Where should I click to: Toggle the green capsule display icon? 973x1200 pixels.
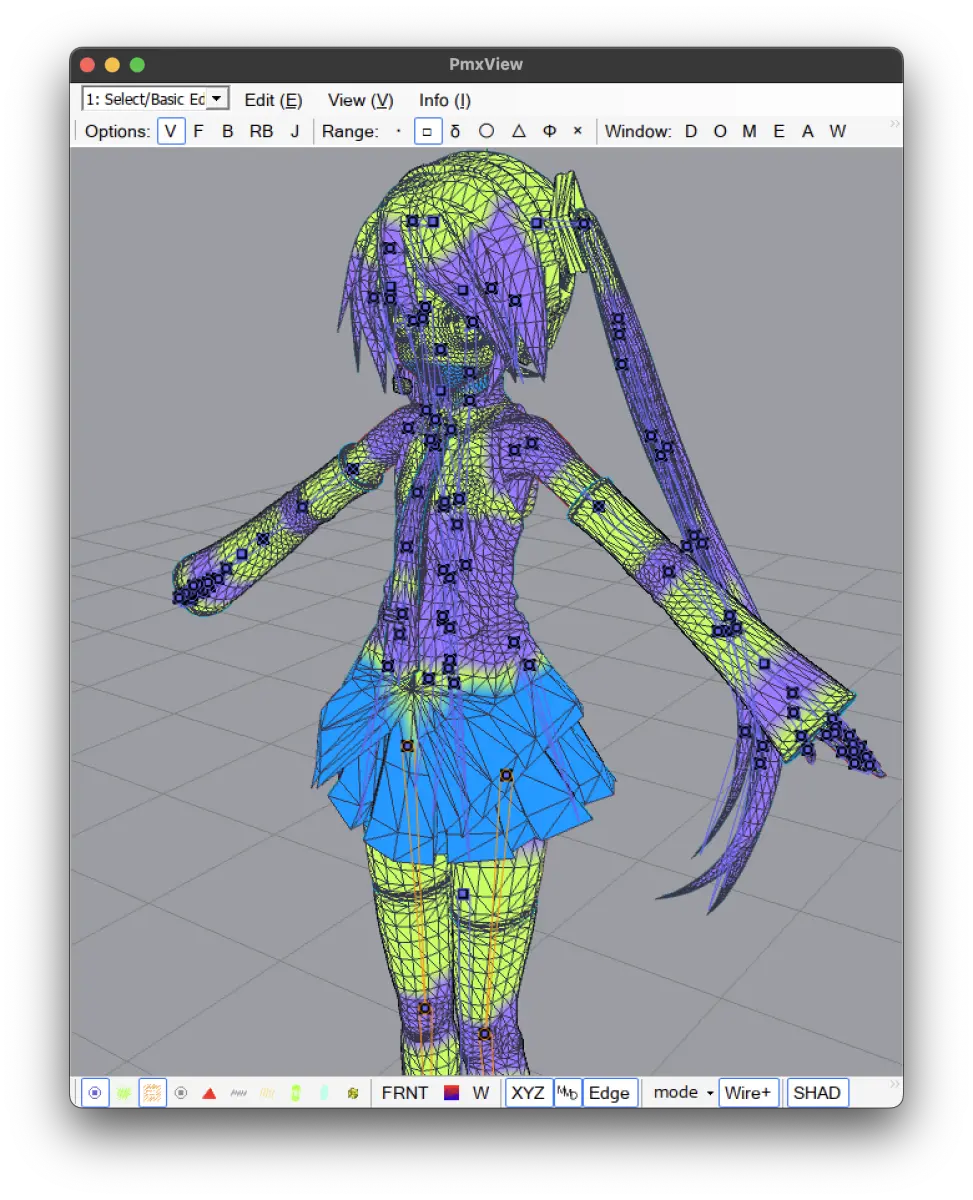[295, 1093]
